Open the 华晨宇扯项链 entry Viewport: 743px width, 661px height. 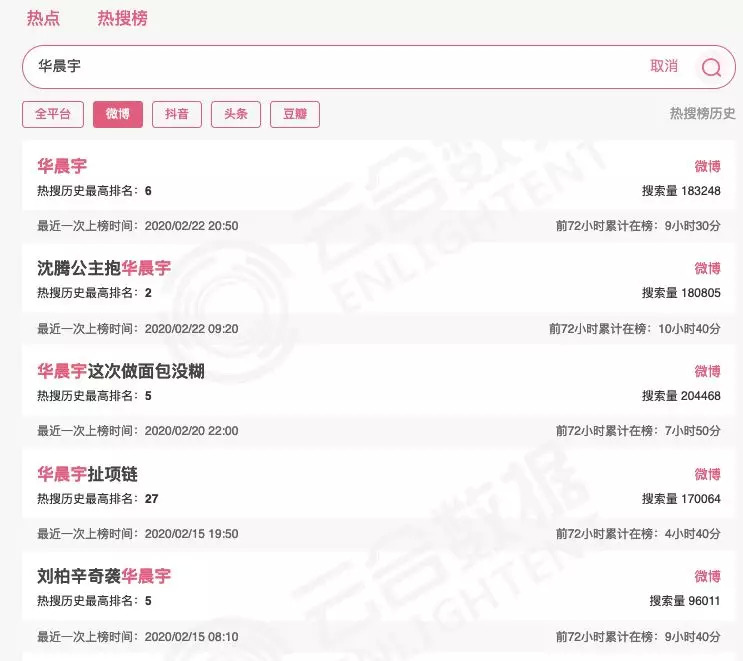point(87,474)
